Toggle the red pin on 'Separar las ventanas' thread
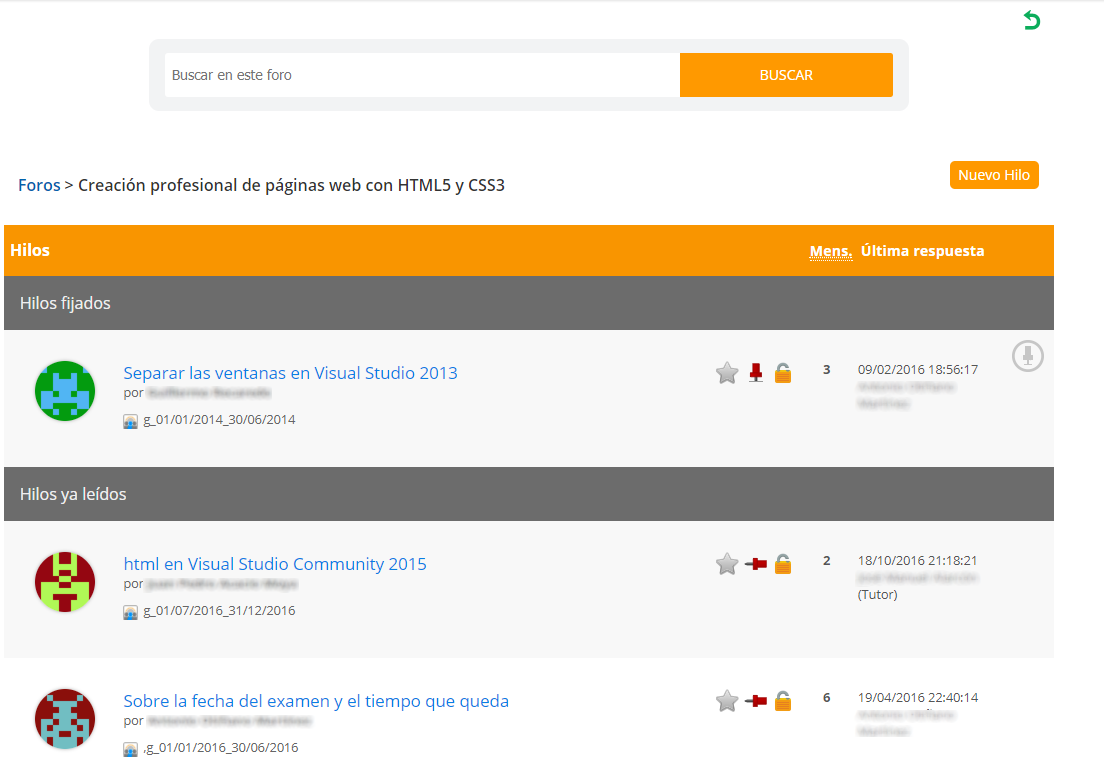1104x769 pixels. (755, 373)
